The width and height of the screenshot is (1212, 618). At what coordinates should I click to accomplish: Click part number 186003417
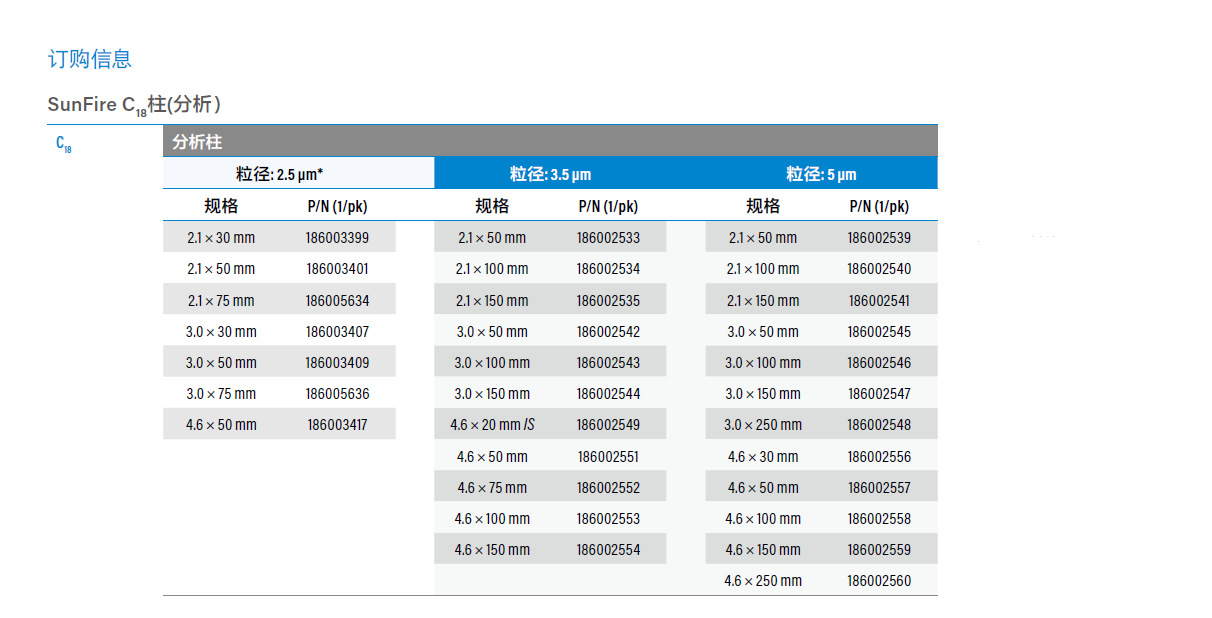[x=337, y=425]
